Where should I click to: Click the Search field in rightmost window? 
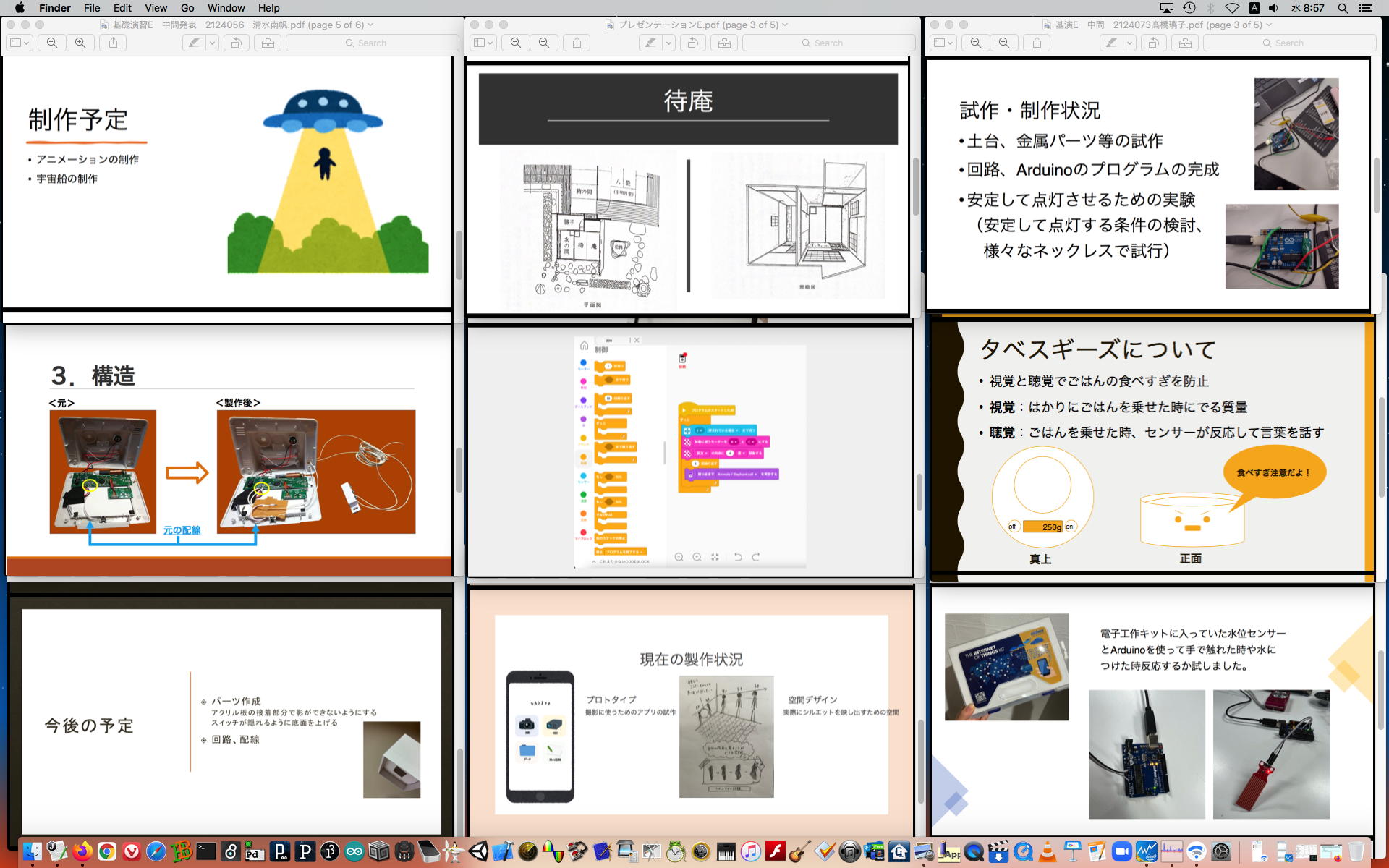[1289, 43]
